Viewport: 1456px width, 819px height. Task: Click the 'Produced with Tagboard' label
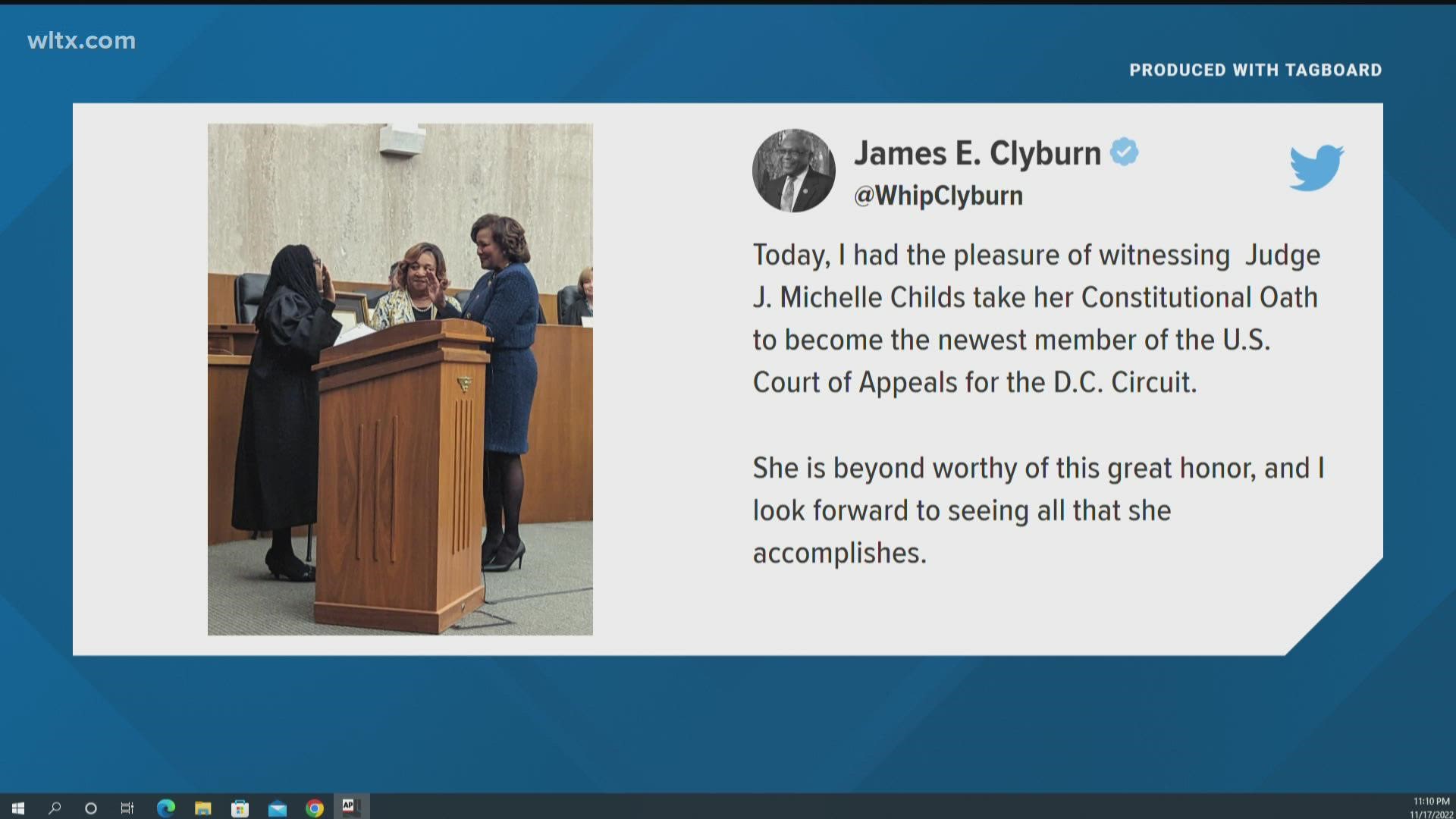(x=1256, y=70)
